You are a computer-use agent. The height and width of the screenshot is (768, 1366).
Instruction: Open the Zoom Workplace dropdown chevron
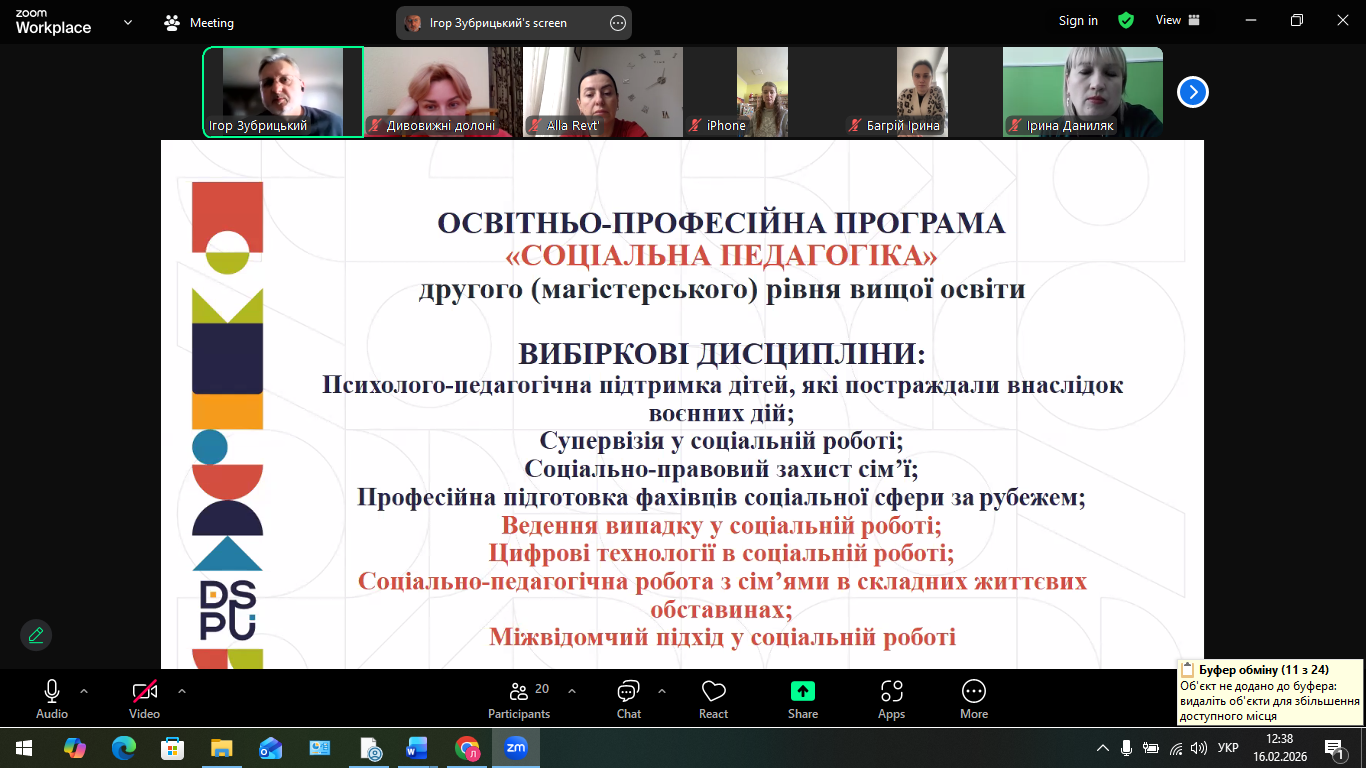(128, 22)
